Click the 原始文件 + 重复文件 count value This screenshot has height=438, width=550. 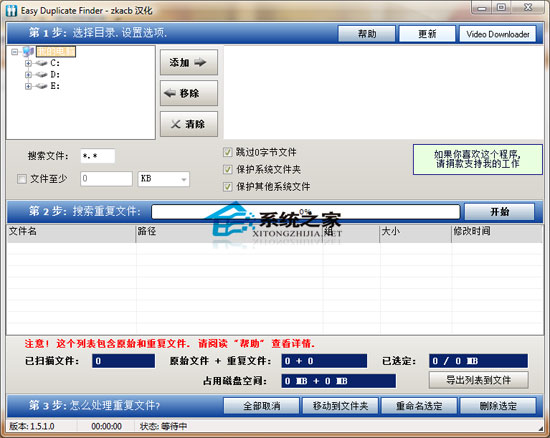coord(324,361)
